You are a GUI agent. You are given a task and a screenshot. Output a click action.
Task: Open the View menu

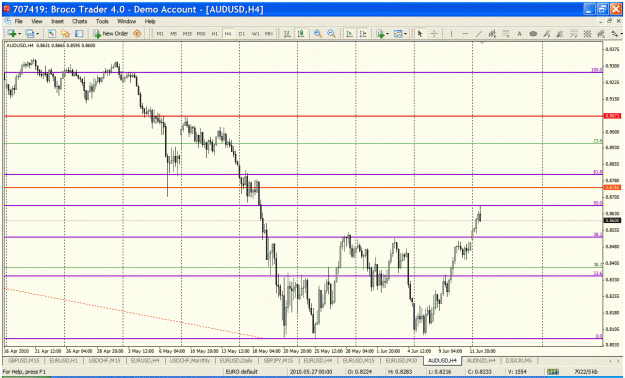[x=37, y=22]
